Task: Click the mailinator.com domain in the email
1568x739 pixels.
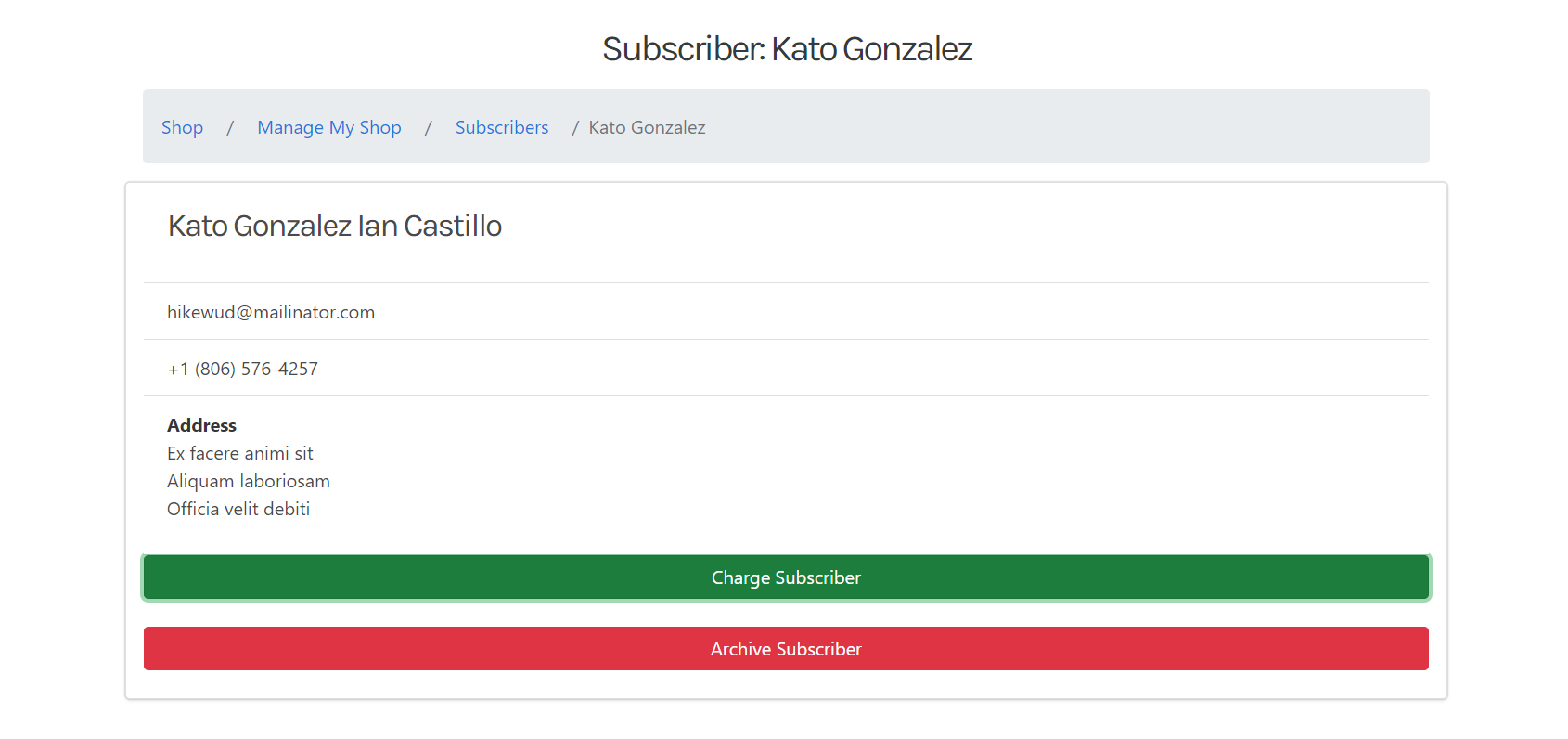Action: [315, 312]
